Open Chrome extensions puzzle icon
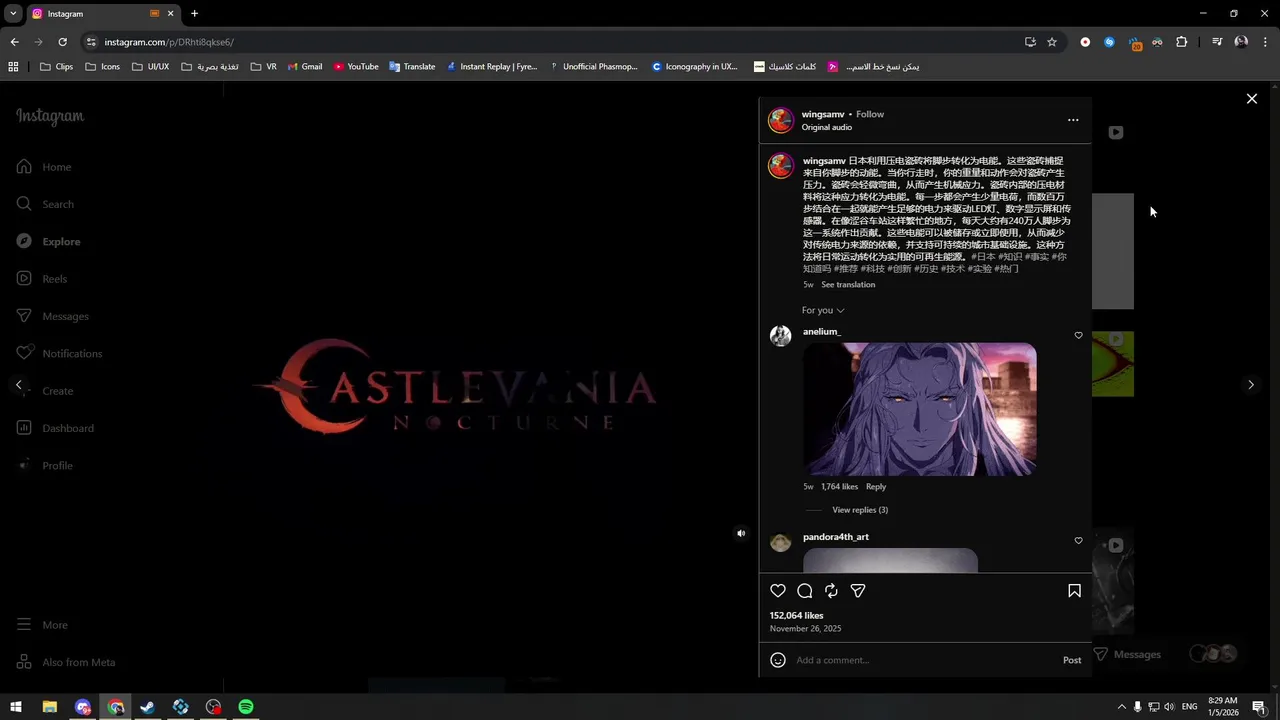Viewport: 1280px width, 720px height. [x=1182, y=42]
